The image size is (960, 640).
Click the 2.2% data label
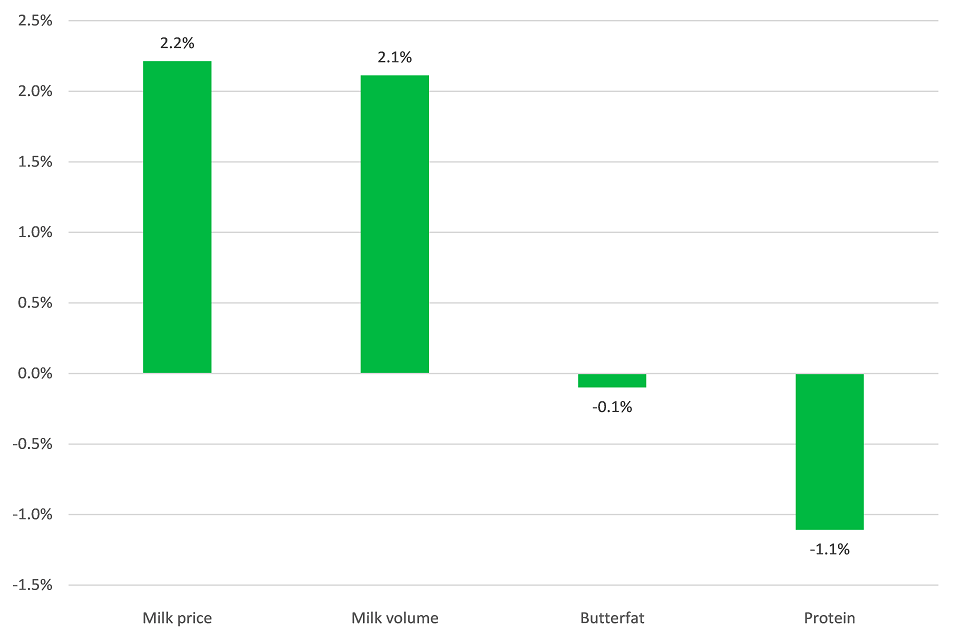coord(177,44)
